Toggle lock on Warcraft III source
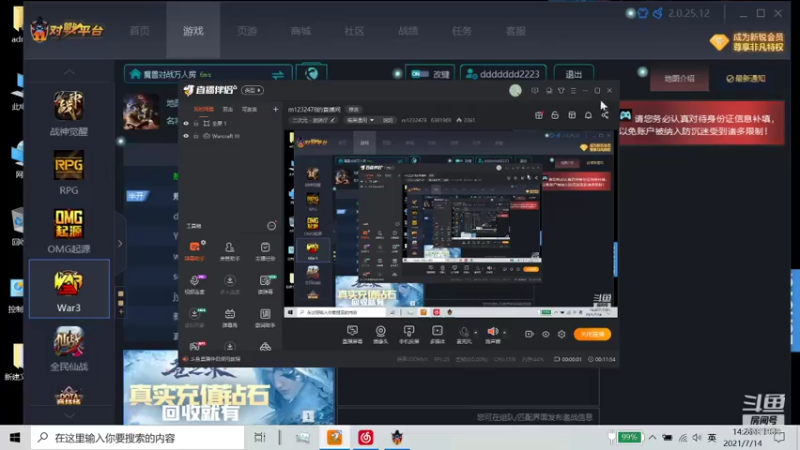This screenshot has height=450, width=800. click(196, 136)
